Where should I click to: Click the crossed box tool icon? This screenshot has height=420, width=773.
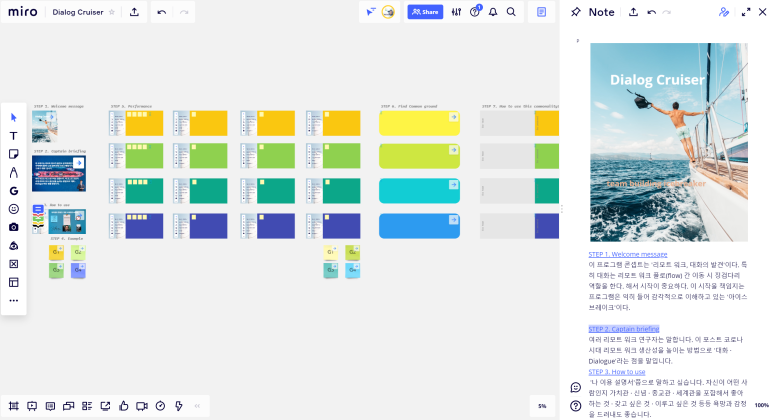[14, 264]
